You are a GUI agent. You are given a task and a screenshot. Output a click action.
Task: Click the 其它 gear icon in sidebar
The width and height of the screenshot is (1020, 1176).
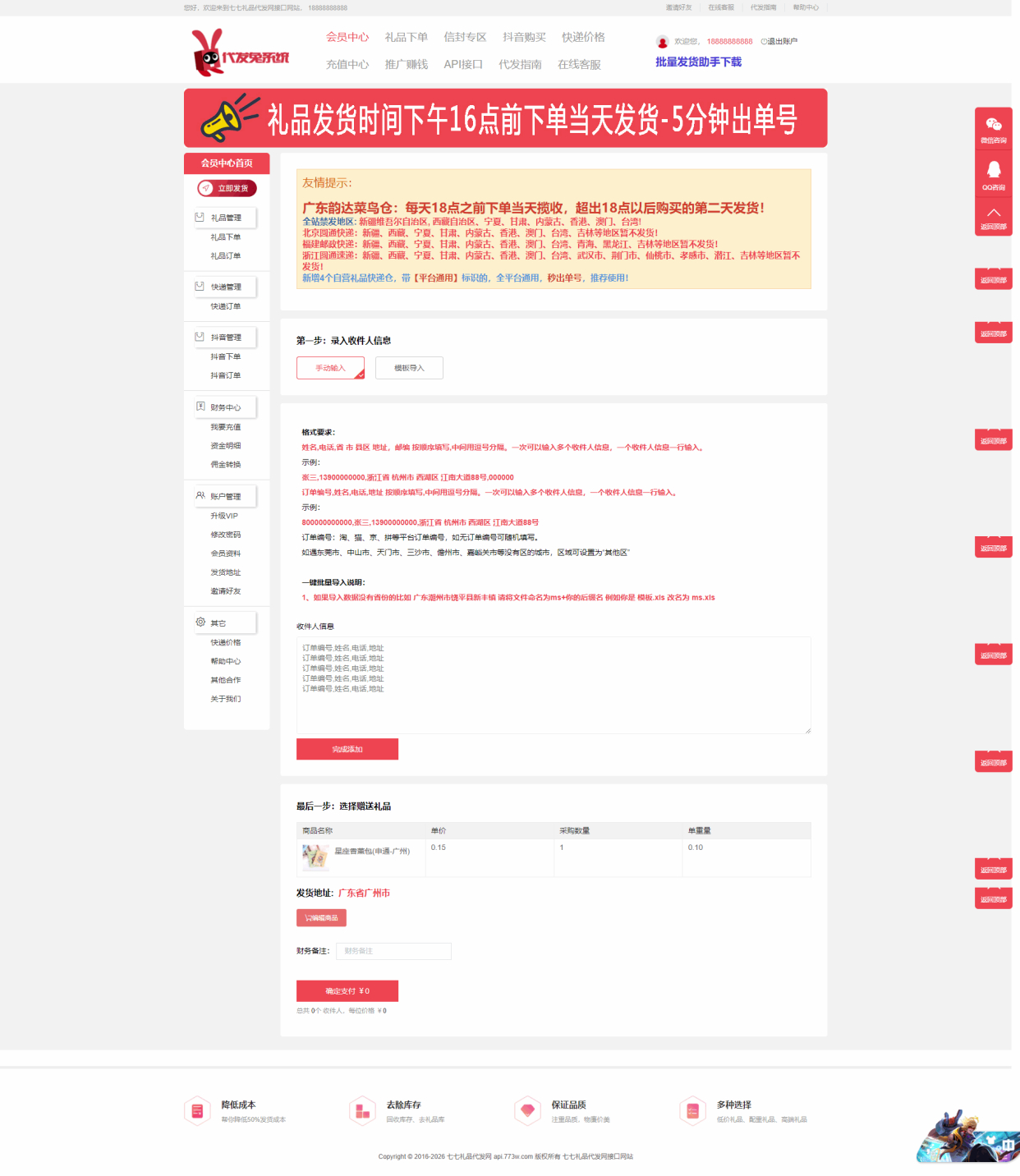coord(200,622)
